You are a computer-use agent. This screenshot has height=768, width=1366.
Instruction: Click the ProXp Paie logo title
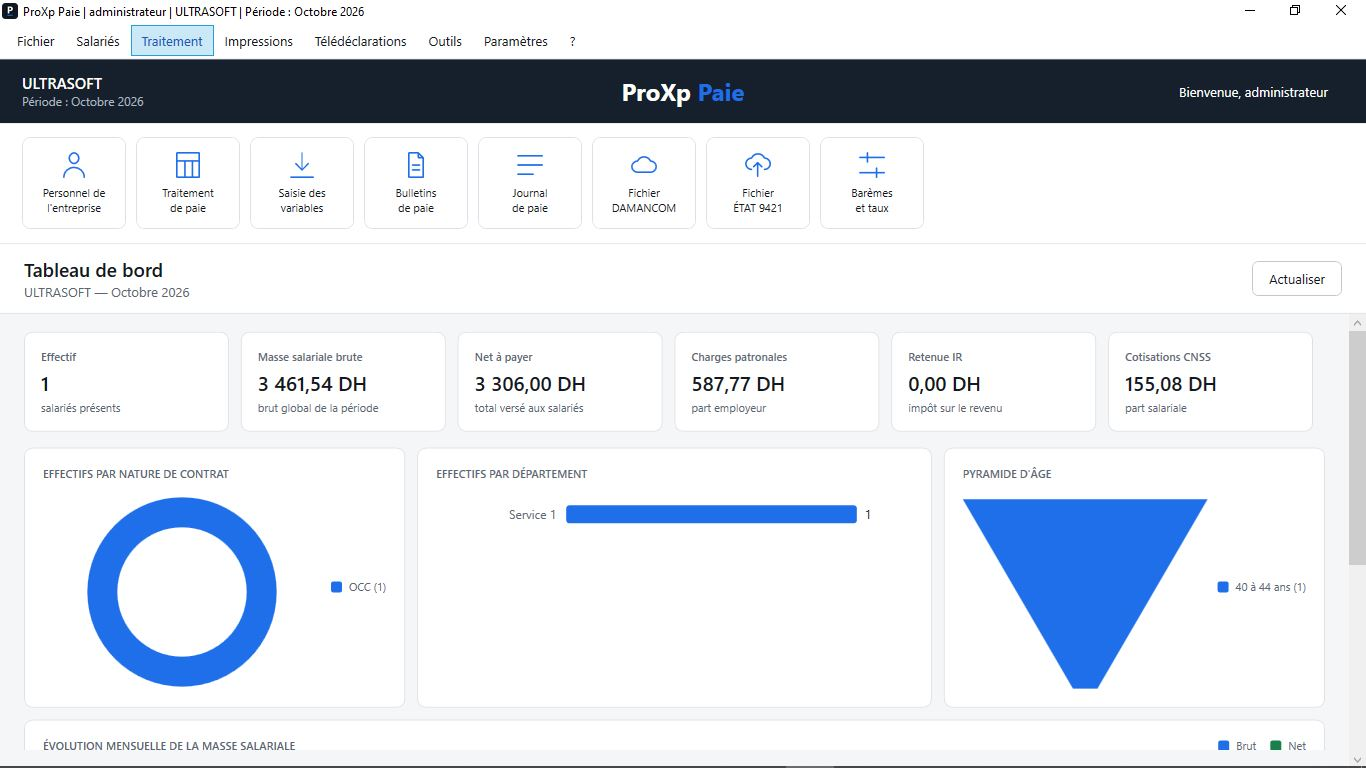click(683, 93)
